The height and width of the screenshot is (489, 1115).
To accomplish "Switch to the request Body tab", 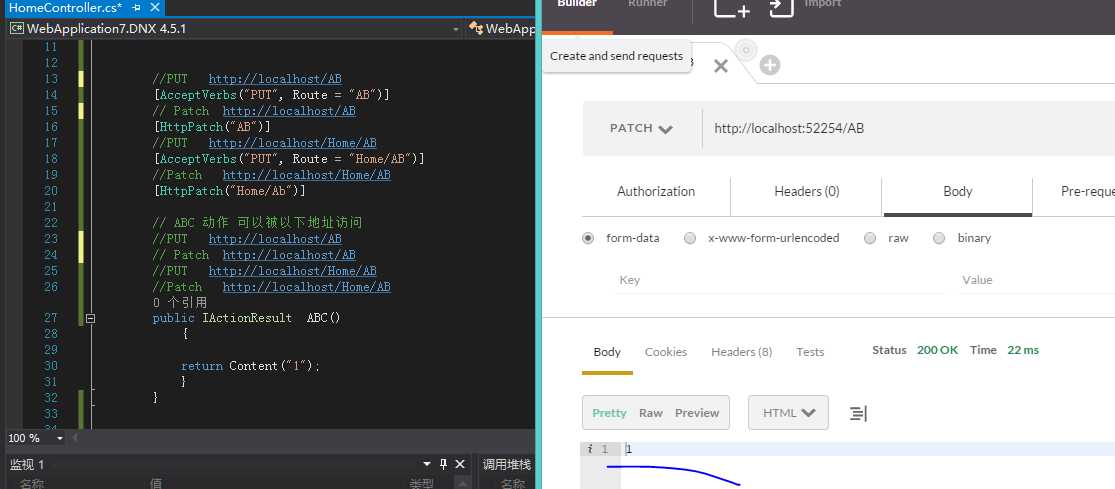I will 957,192.
